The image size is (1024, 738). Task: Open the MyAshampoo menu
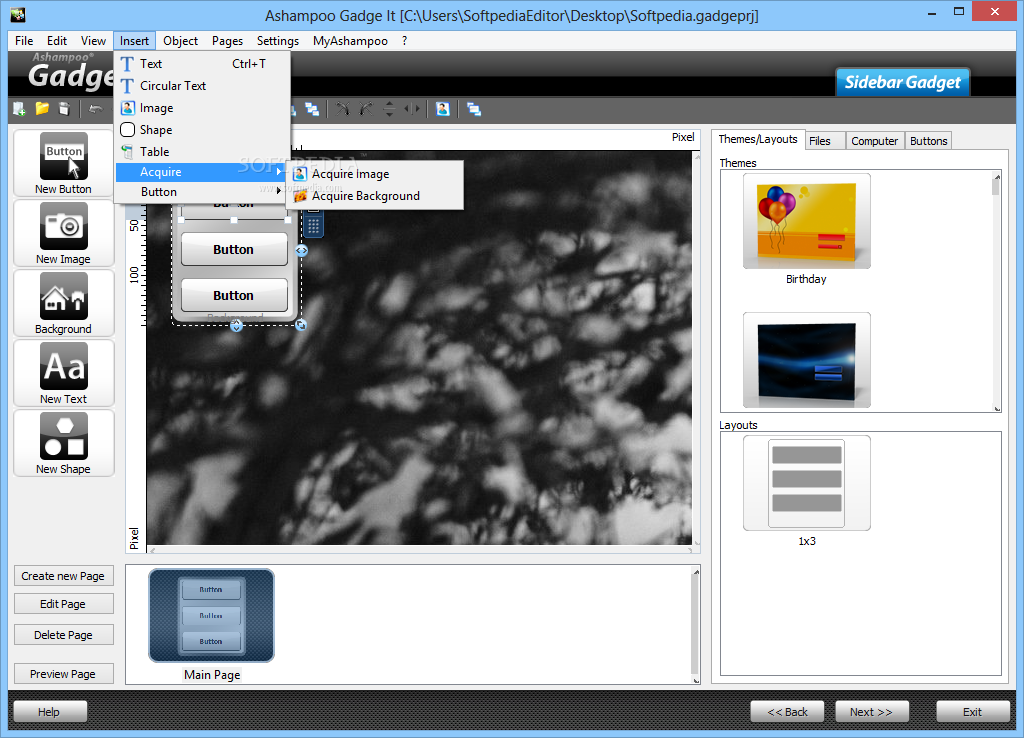350,40
